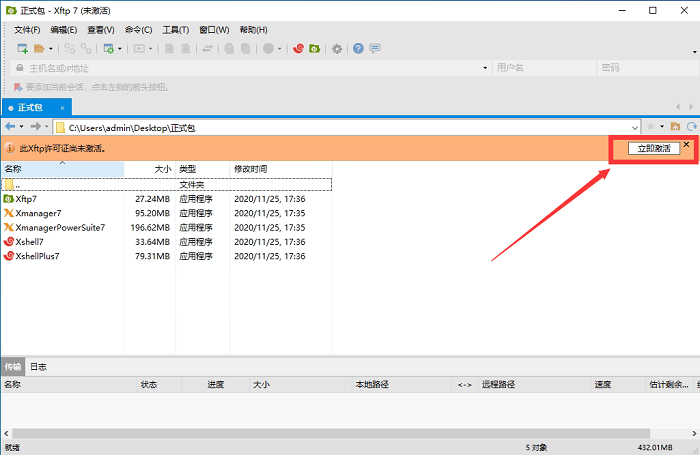Switch to the 传输 tab

click(13, 367)
